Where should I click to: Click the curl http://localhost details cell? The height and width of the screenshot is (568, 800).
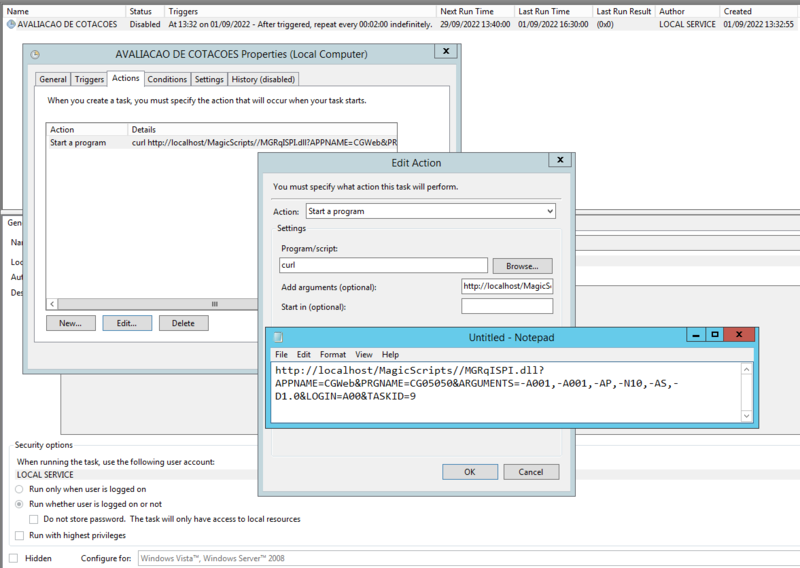264,143
